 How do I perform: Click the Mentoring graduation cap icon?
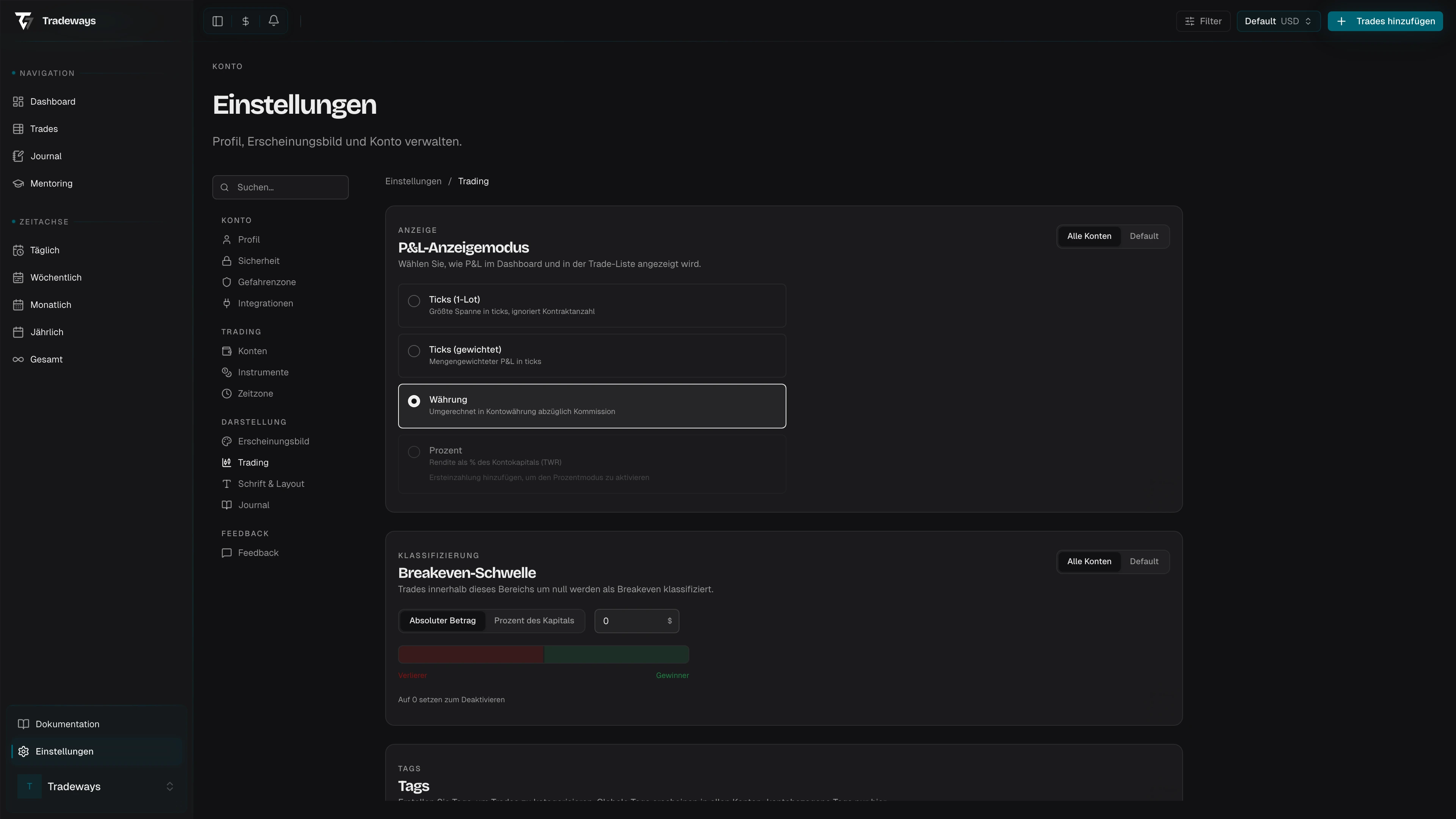point(18,183)
